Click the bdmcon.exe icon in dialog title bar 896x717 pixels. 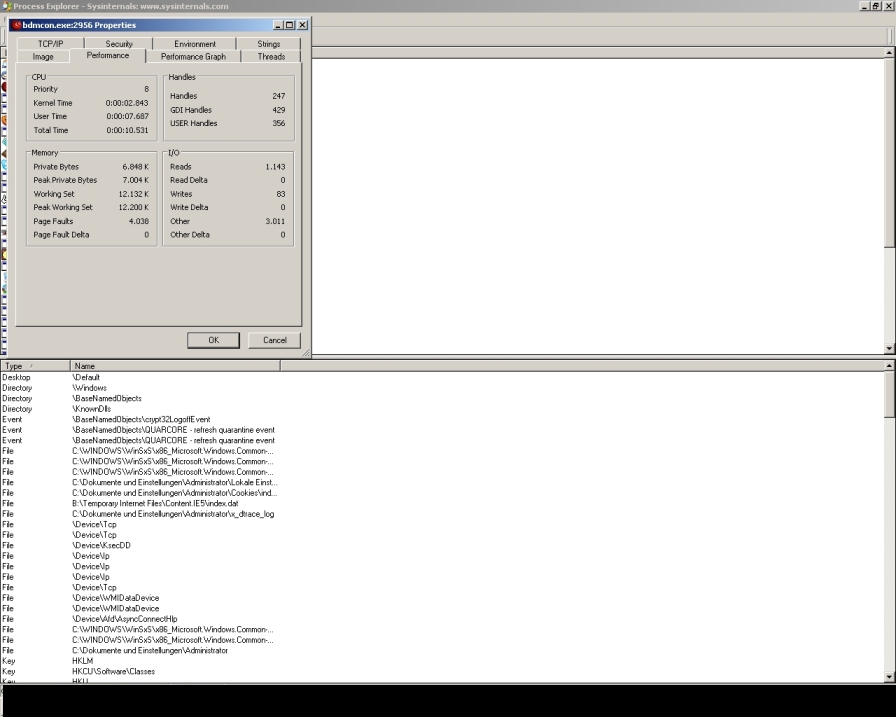point(17,25)
